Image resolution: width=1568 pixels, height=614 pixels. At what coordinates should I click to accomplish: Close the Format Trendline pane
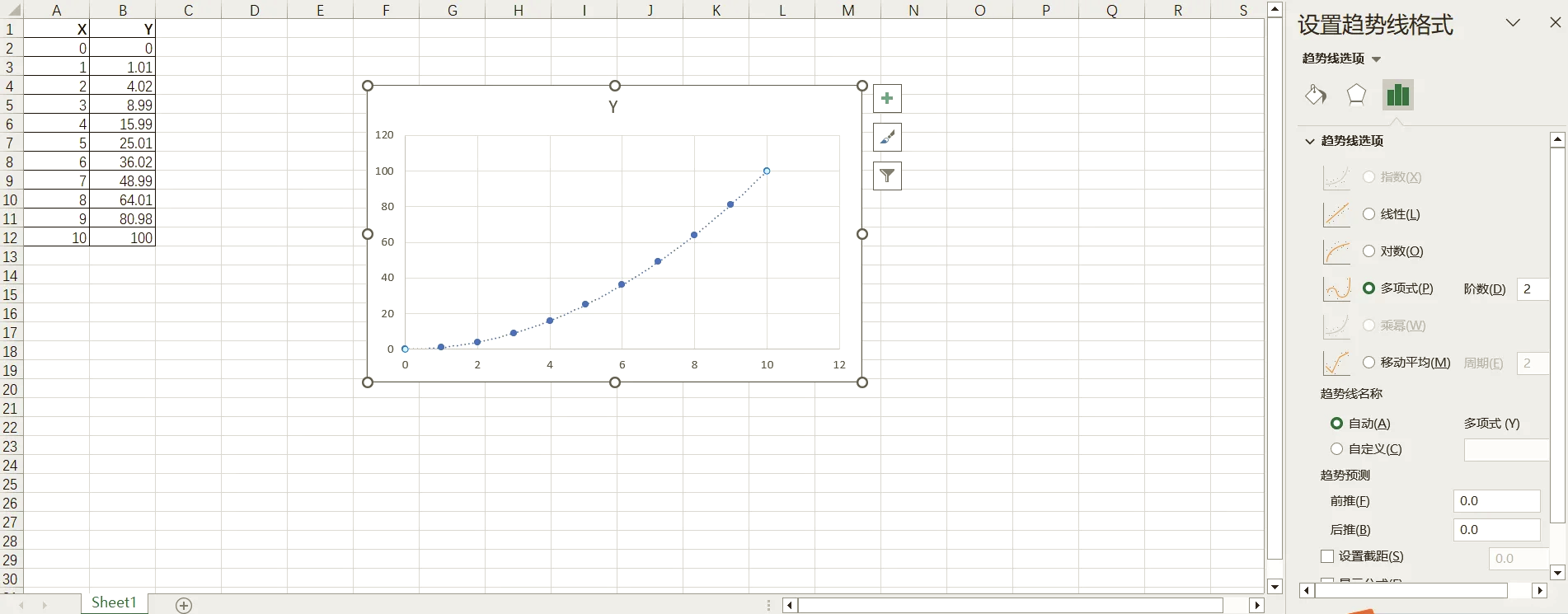[x=1555, y=23]
